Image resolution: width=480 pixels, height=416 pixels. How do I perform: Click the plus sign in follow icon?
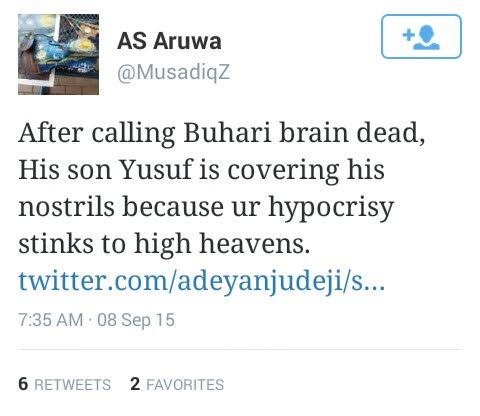coord(408,35)
